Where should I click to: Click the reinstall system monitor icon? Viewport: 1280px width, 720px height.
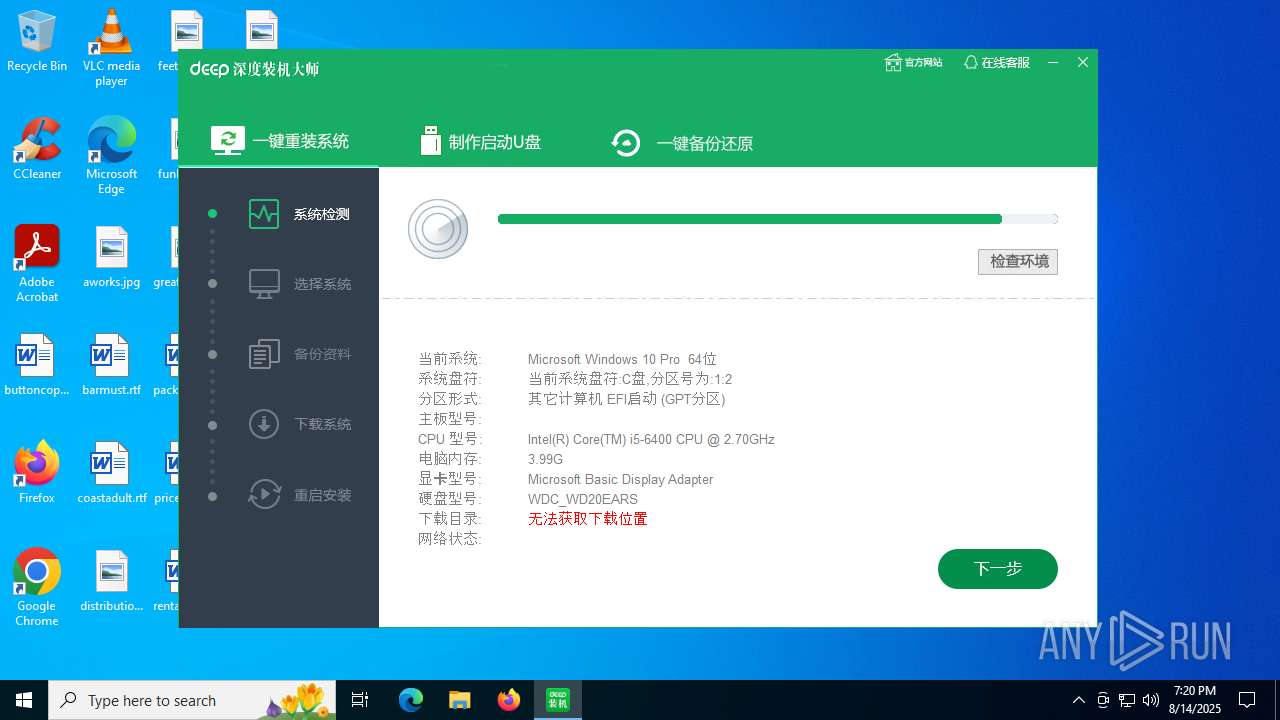coord(228,140)
